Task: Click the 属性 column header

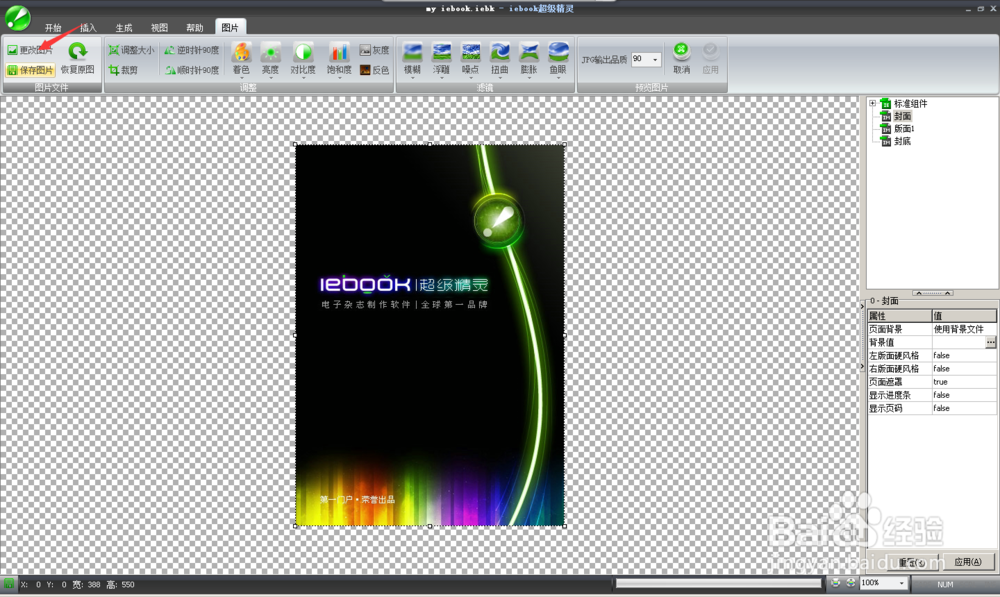Action: click(x=899, y=316)
